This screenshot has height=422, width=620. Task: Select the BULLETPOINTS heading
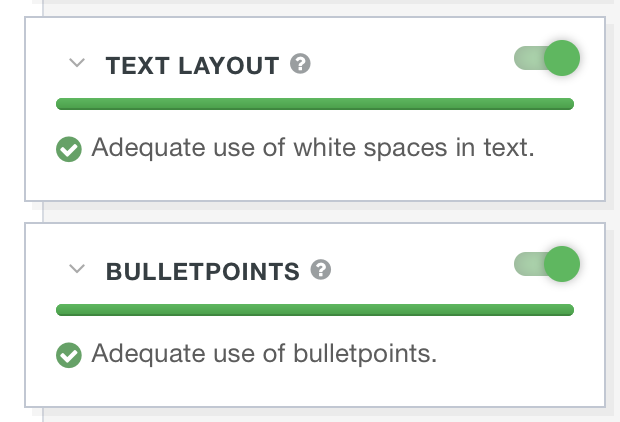point(202,271)
